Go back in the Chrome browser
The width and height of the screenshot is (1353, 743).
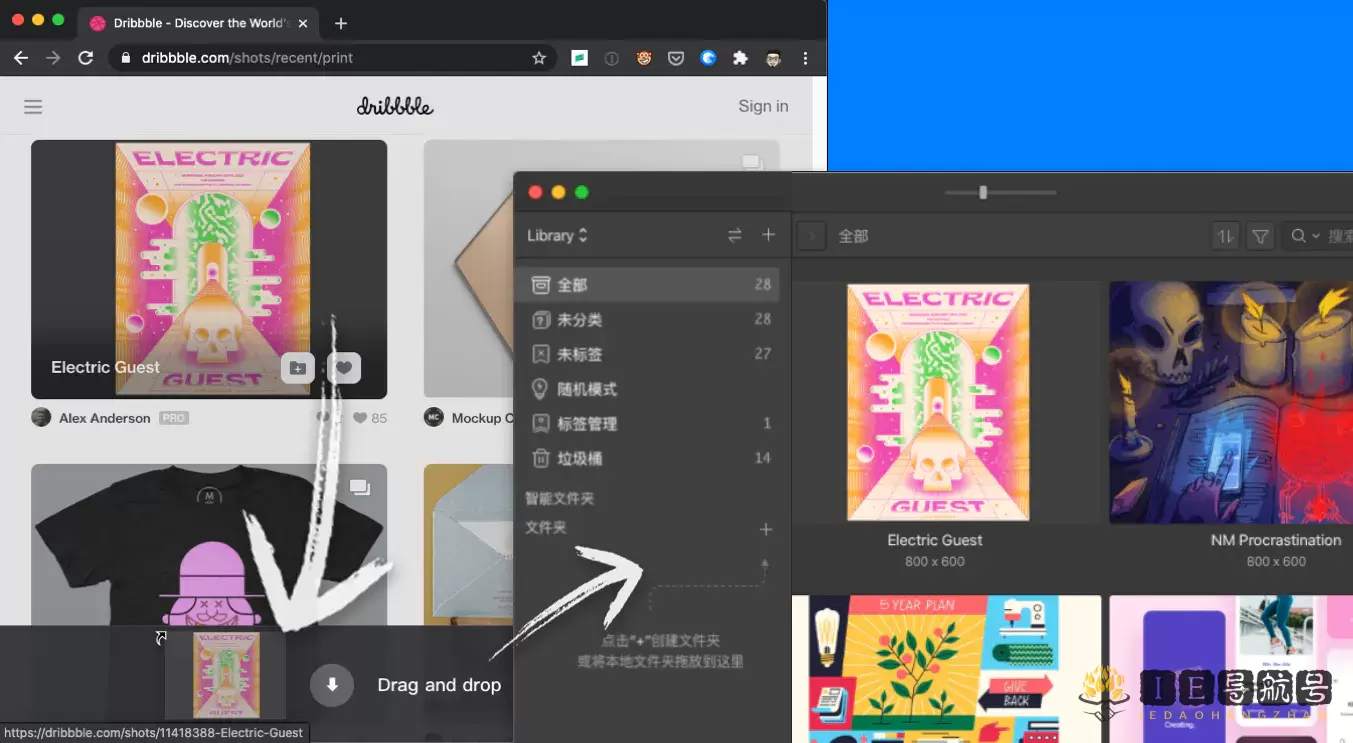pos(20,58)
